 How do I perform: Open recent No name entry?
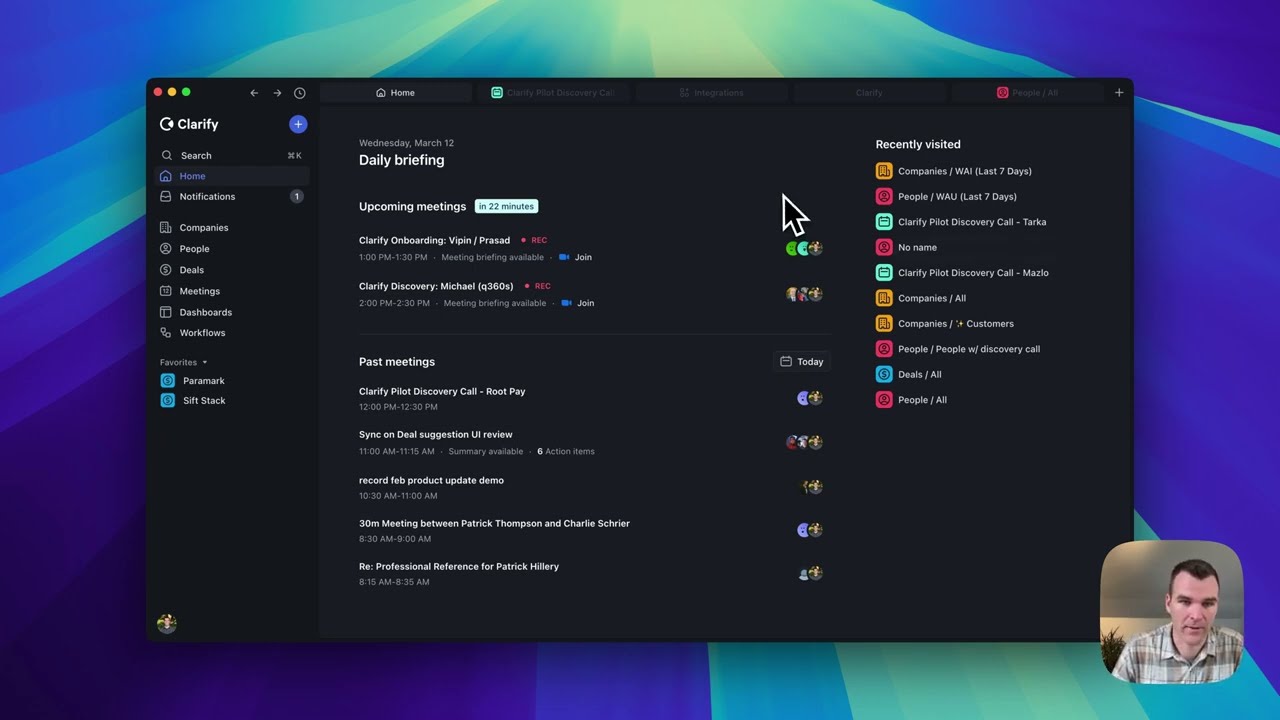point(906,248)
